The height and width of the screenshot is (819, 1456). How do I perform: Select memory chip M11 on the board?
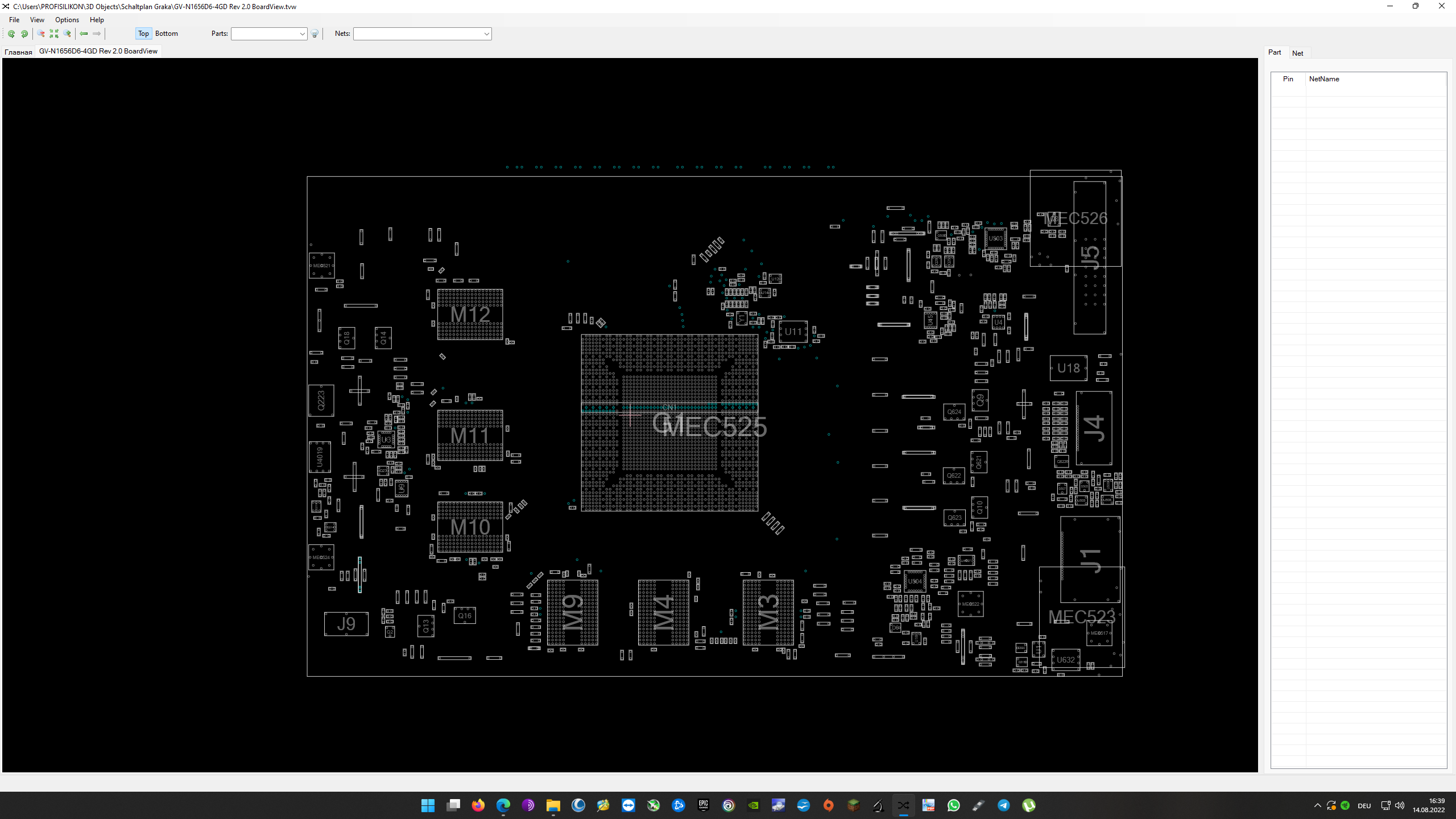470,436
